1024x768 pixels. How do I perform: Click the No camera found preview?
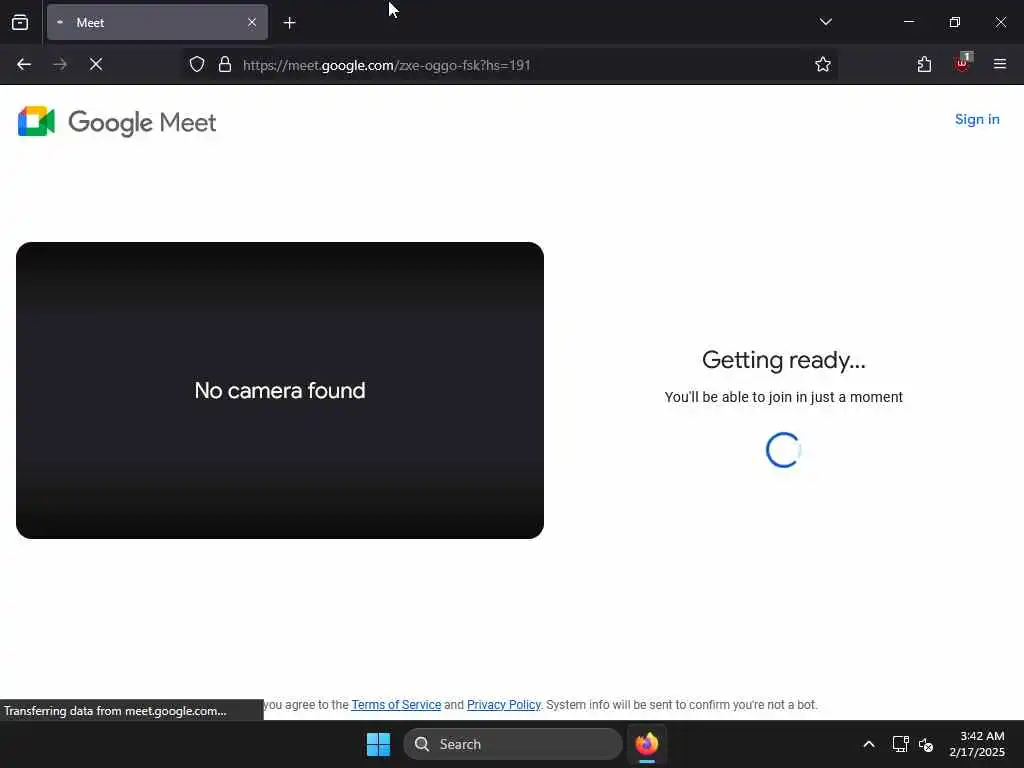click(280, 391)
